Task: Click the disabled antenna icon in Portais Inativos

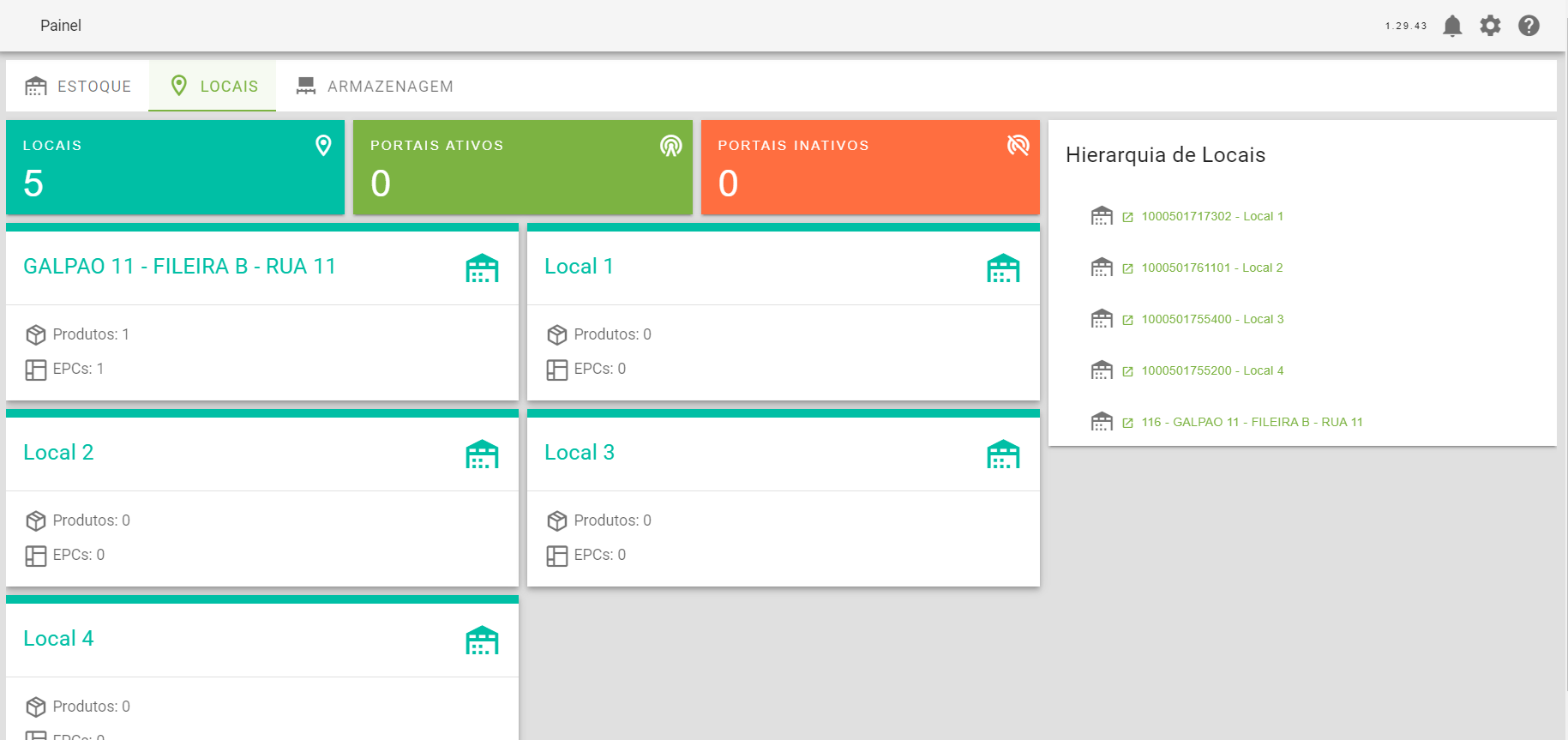Action: click(1018, 145)
